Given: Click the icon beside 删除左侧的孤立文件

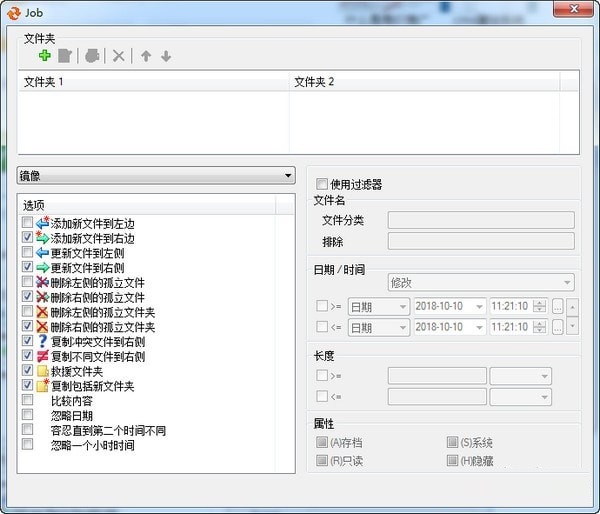Looking at the screenshot, I should click(x=42, y=282).
